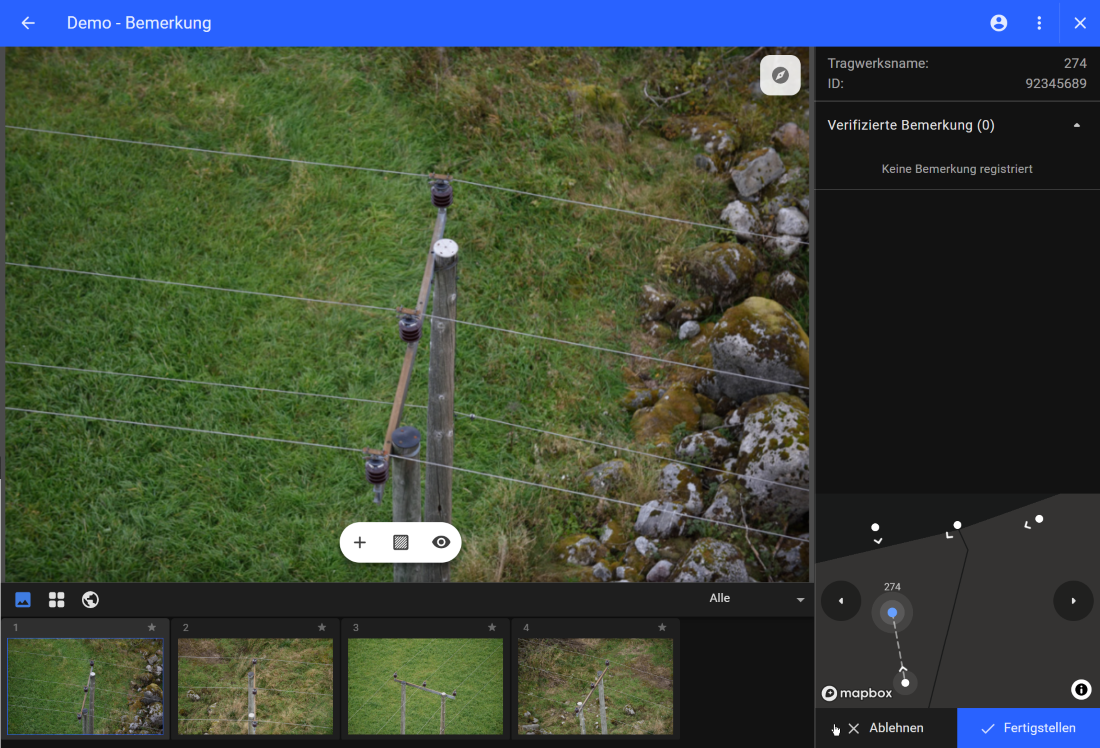Select thumbnail image 2
This screenshot has width=1100, height=748.
(255, 686)
